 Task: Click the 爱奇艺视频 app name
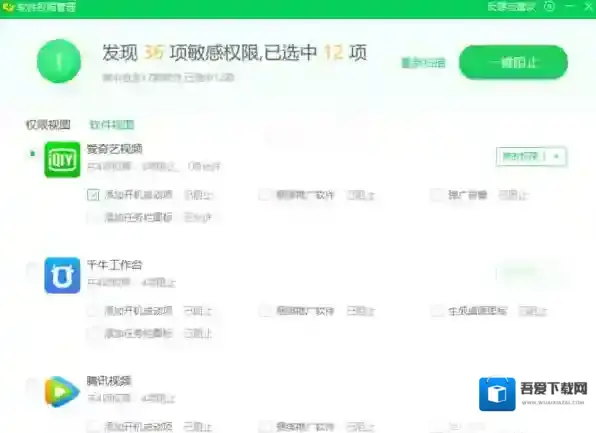click(114, 149)
